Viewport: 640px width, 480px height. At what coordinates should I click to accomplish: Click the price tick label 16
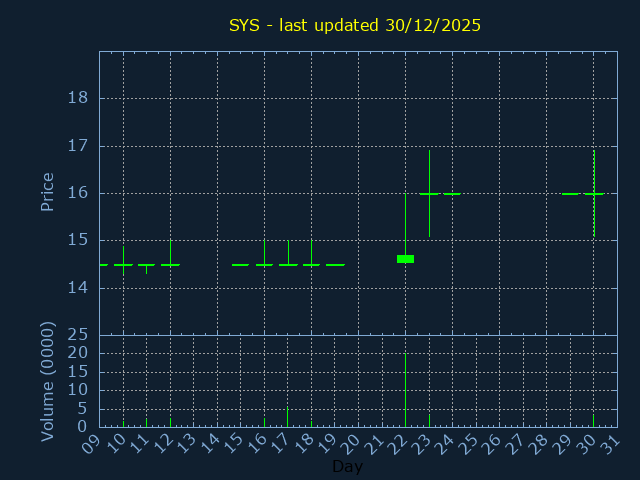click(78, 193)
